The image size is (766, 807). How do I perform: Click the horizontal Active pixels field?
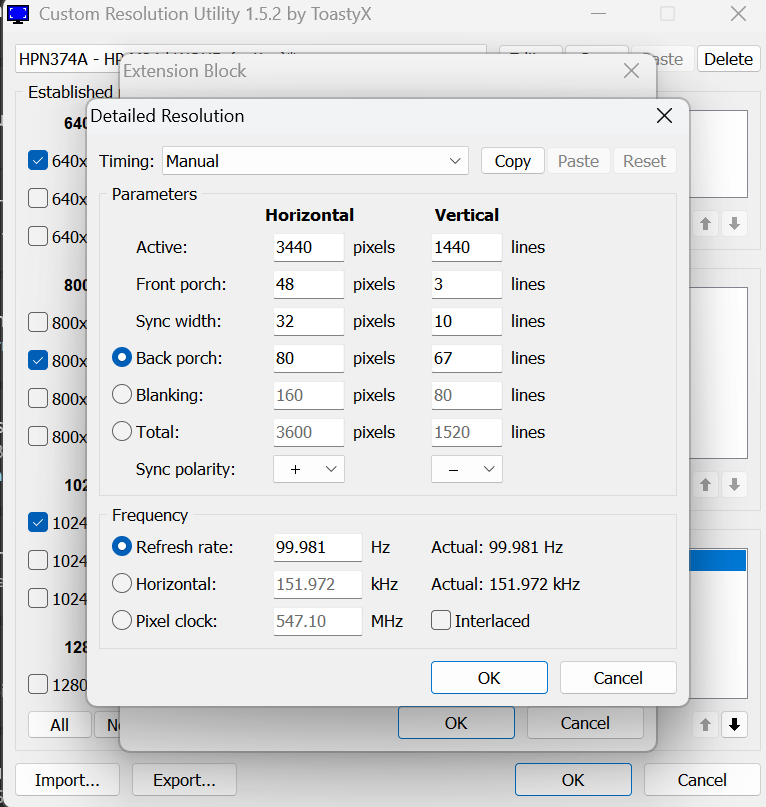(x=308, y=247)
